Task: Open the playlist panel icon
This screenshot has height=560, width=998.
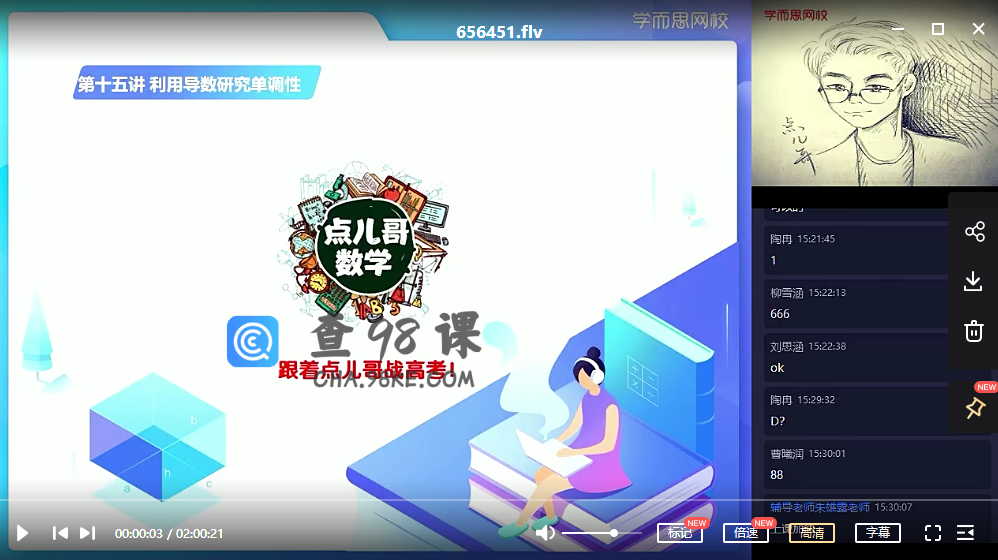Action: [x=966, y=533]
